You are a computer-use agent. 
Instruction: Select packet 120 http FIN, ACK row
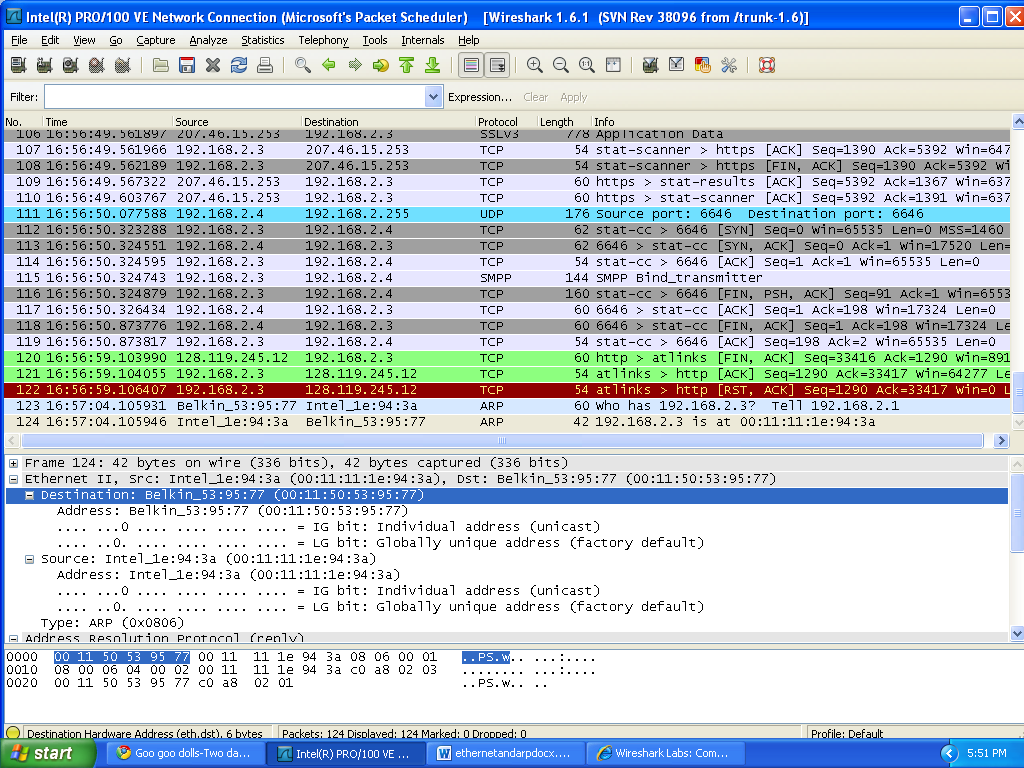coord(507,358)
